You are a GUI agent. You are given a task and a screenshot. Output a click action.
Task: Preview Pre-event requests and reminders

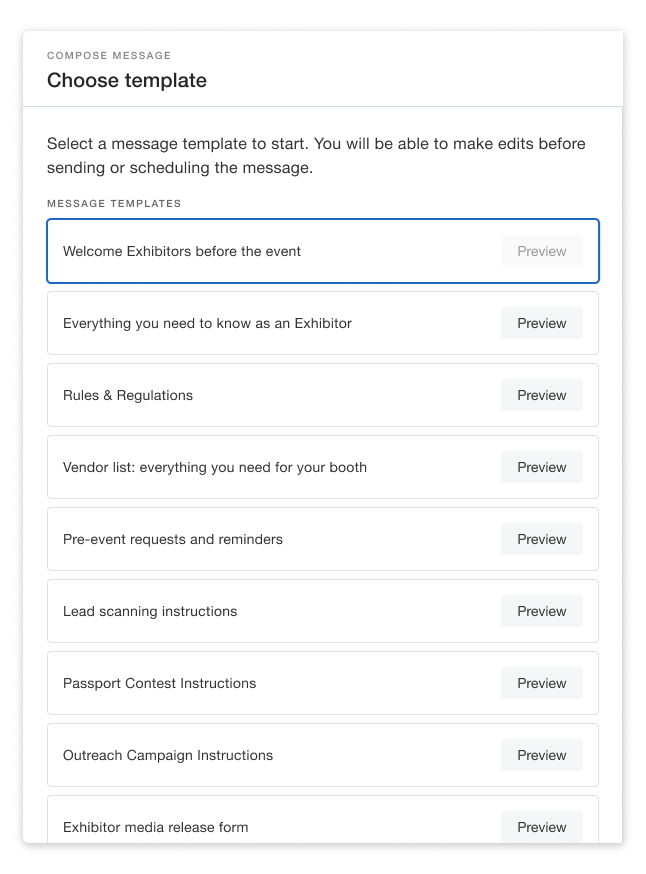pos(541,539)
